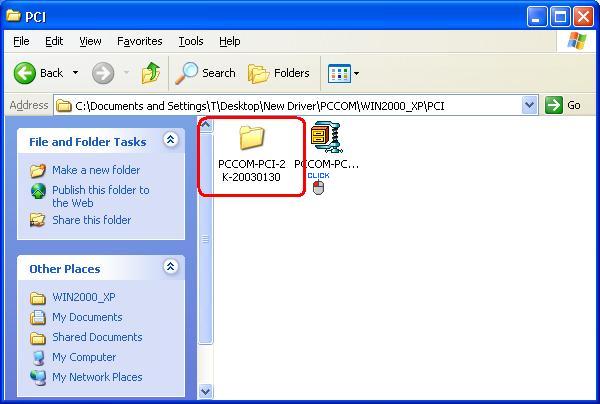Screen dimensions: 600x404
Task: Open the Favorites menu
Action: [x=140, y=41]
